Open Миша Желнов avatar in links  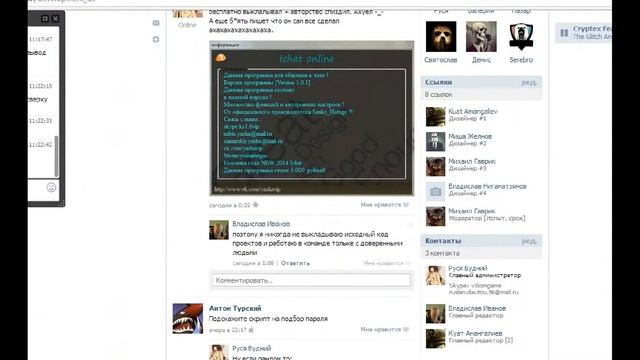(436, 142)
